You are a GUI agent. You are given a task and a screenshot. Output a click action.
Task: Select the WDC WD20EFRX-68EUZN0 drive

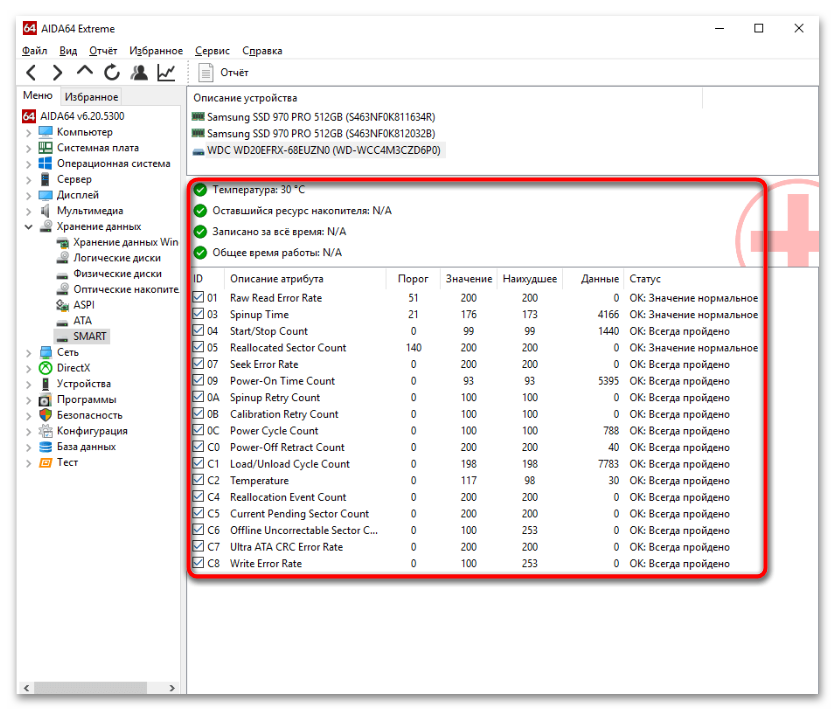pos(318,150)
